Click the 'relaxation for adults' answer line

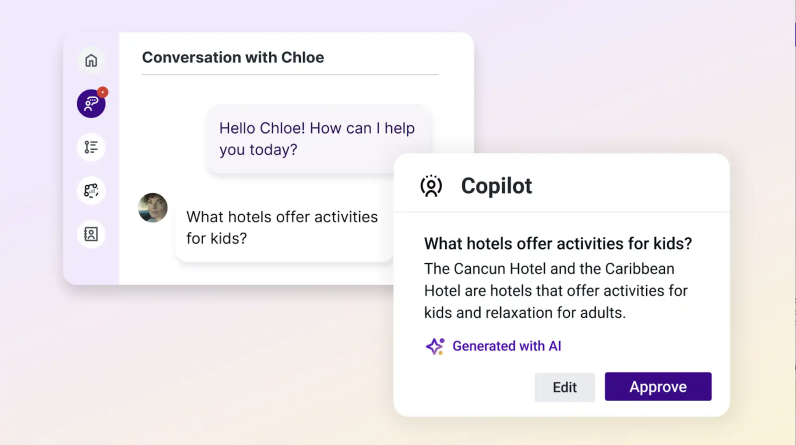pos(525,313)
